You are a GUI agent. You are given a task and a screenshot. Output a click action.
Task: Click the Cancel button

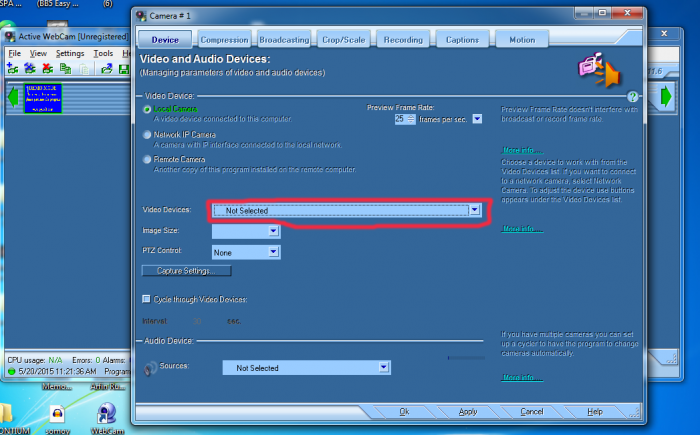click(x=532, y=412)
